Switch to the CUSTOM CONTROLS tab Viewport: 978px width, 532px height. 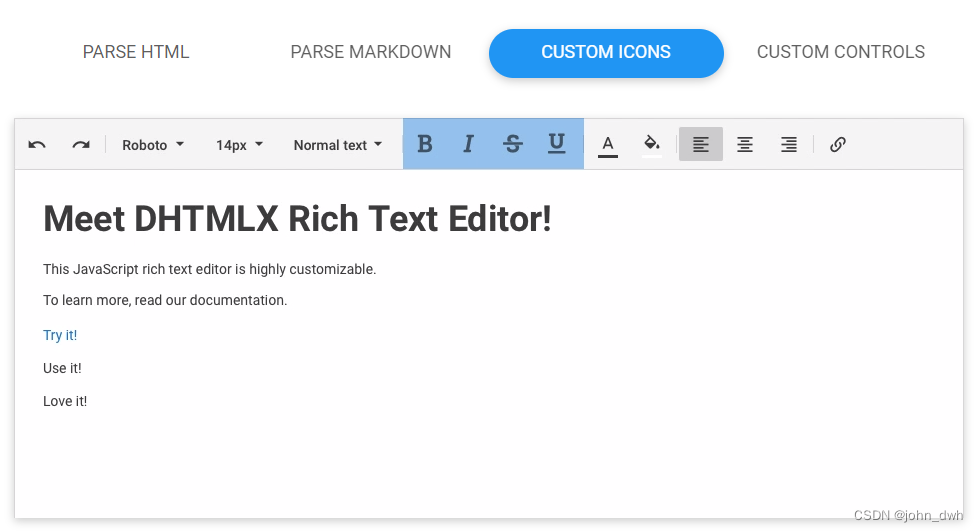point(841,52)
